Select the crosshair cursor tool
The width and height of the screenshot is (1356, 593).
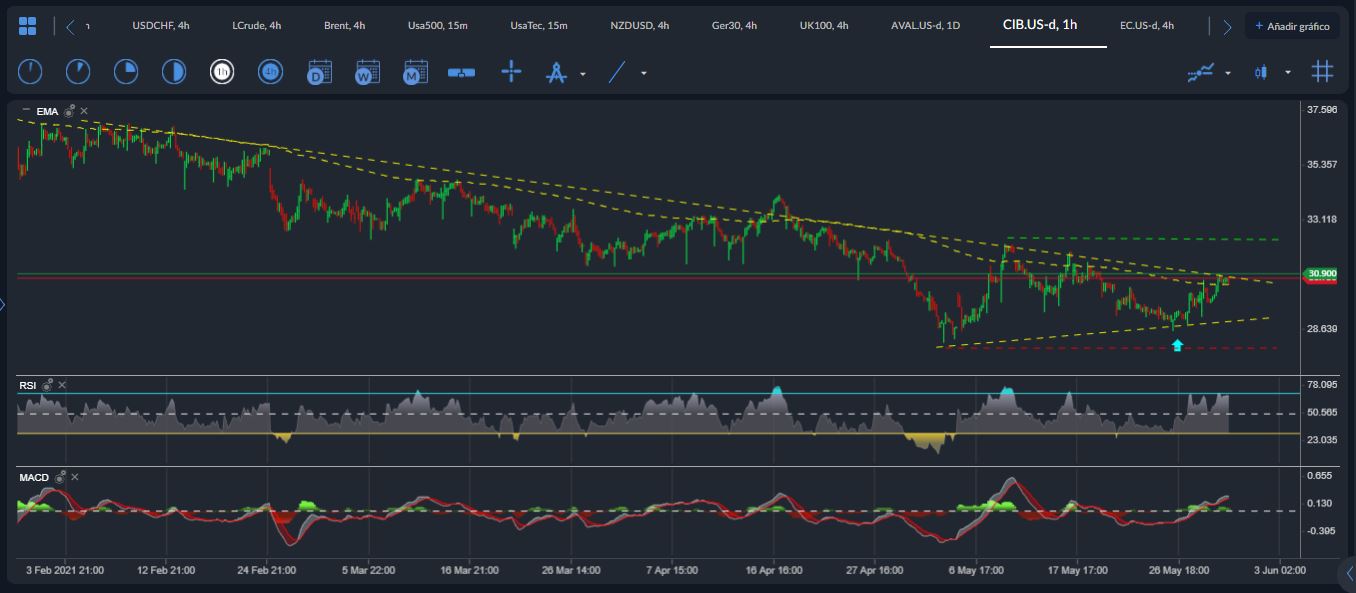tap(511, 72)
